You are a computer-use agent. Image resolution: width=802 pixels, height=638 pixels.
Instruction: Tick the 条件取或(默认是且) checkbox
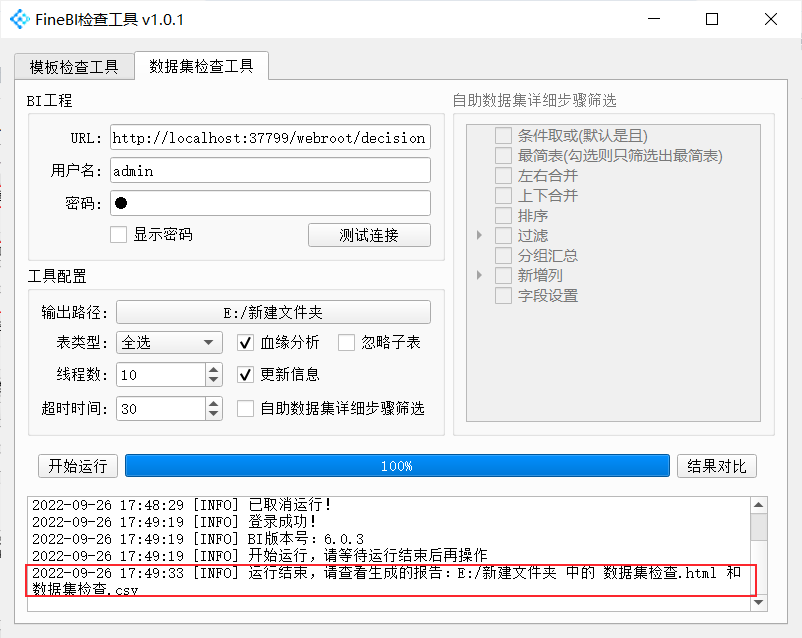[x=503, y=136]
